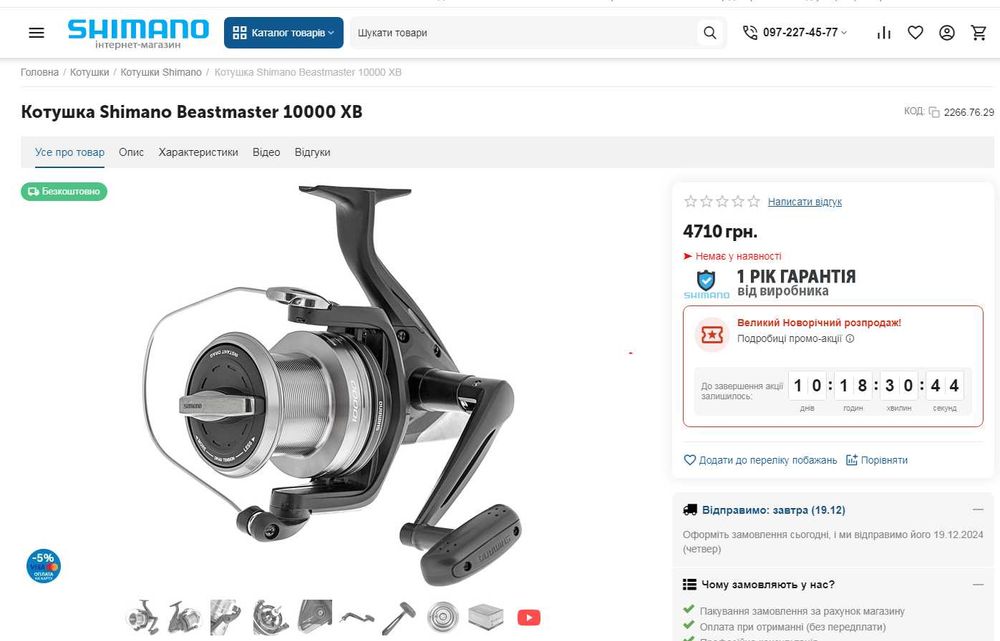This screenshot has height=641, width=1000.
Task: Collapse the Відправимо: завтра section
Action: 977,510
